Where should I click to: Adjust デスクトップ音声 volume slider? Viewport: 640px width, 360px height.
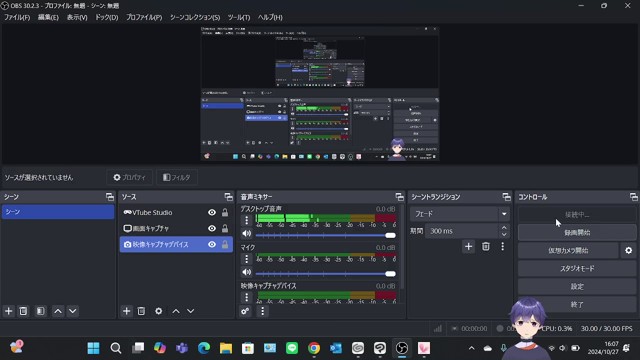pyautogui.click(x=325, y=235)
